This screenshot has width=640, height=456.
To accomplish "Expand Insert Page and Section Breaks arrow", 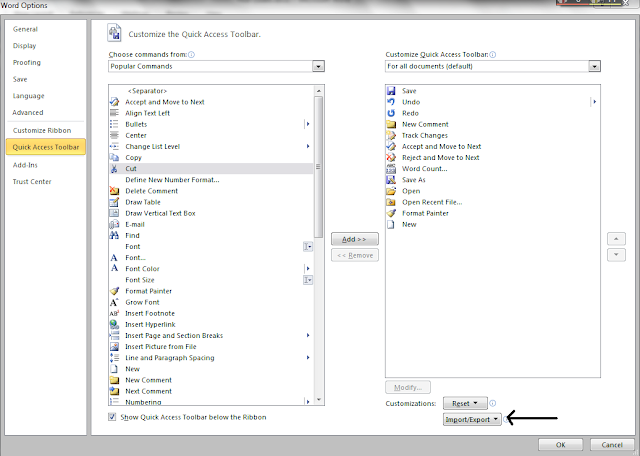I will point(308,335).
